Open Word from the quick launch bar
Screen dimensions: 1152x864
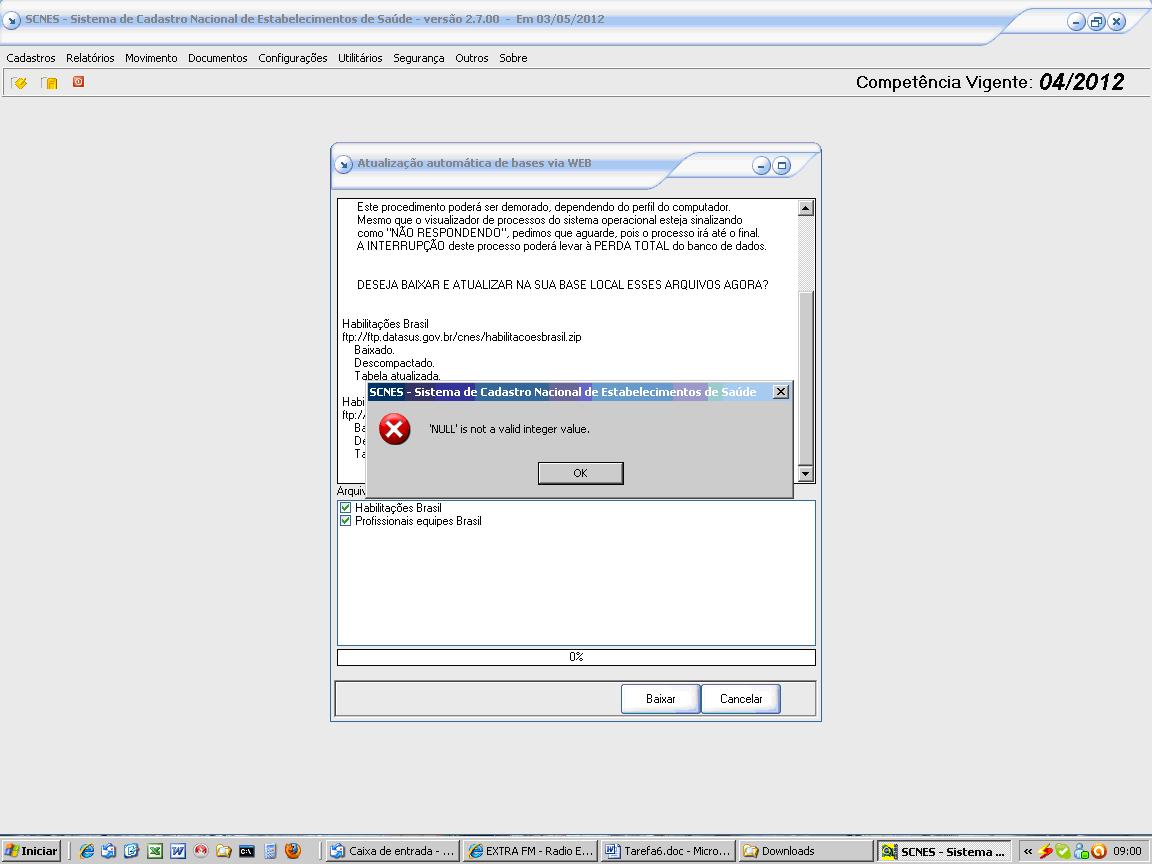pyautogui.click(x=178, y=851)
